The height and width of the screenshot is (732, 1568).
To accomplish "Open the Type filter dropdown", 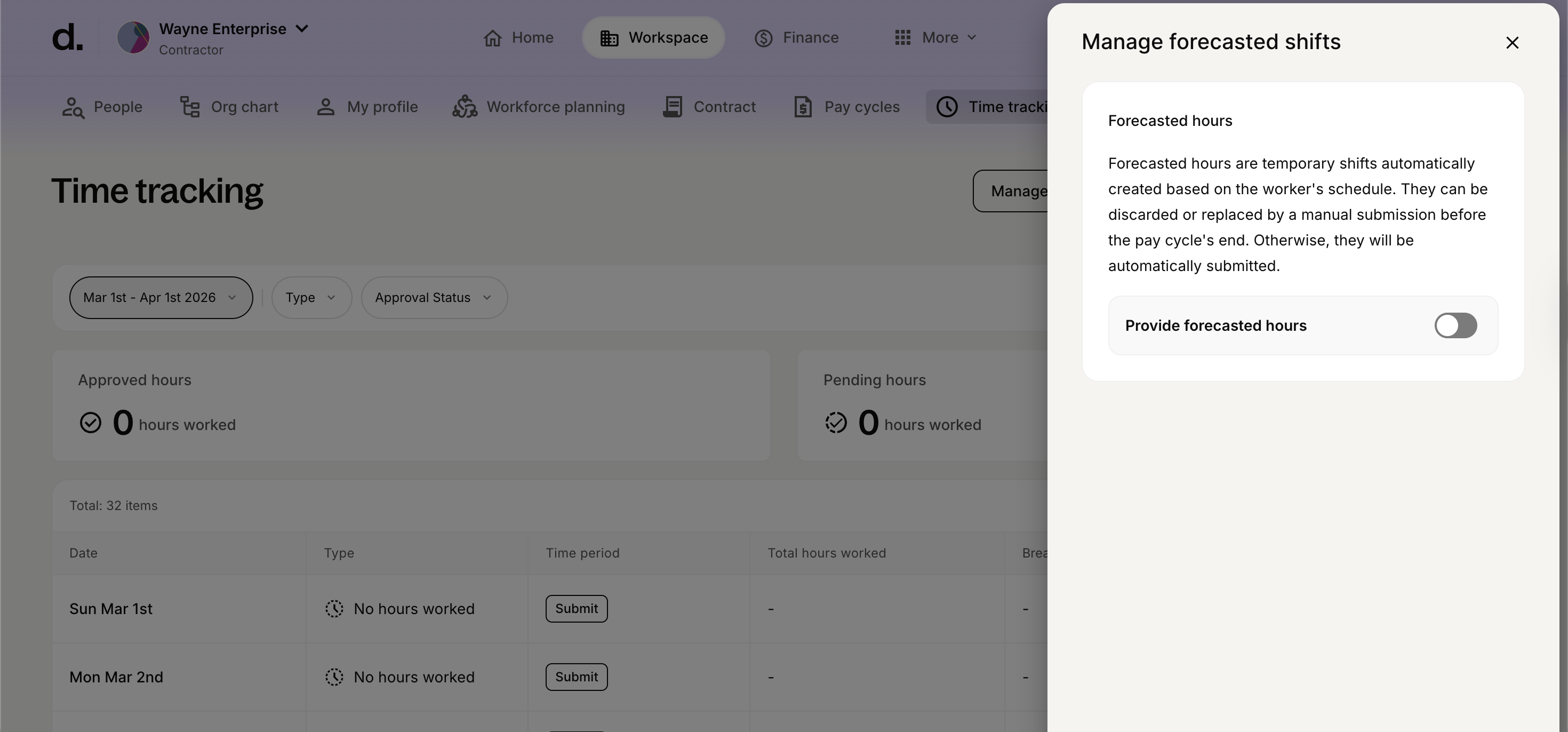I will [x=311, y=298].
